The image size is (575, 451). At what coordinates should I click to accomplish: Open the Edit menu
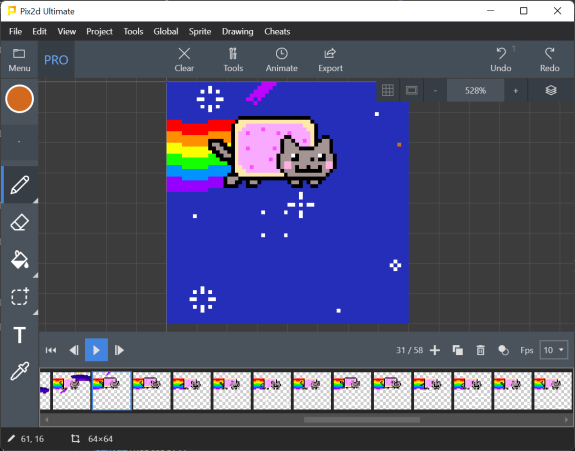pos(39,32)
